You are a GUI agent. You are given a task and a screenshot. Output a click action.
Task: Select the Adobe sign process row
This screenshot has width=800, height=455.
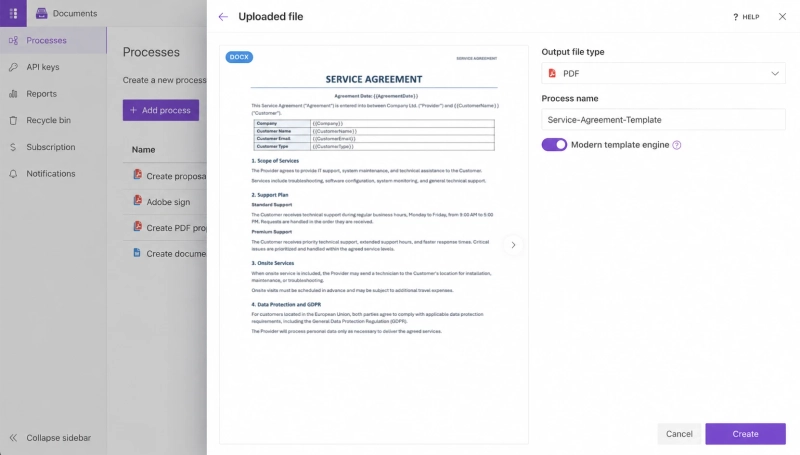[165, 202]
